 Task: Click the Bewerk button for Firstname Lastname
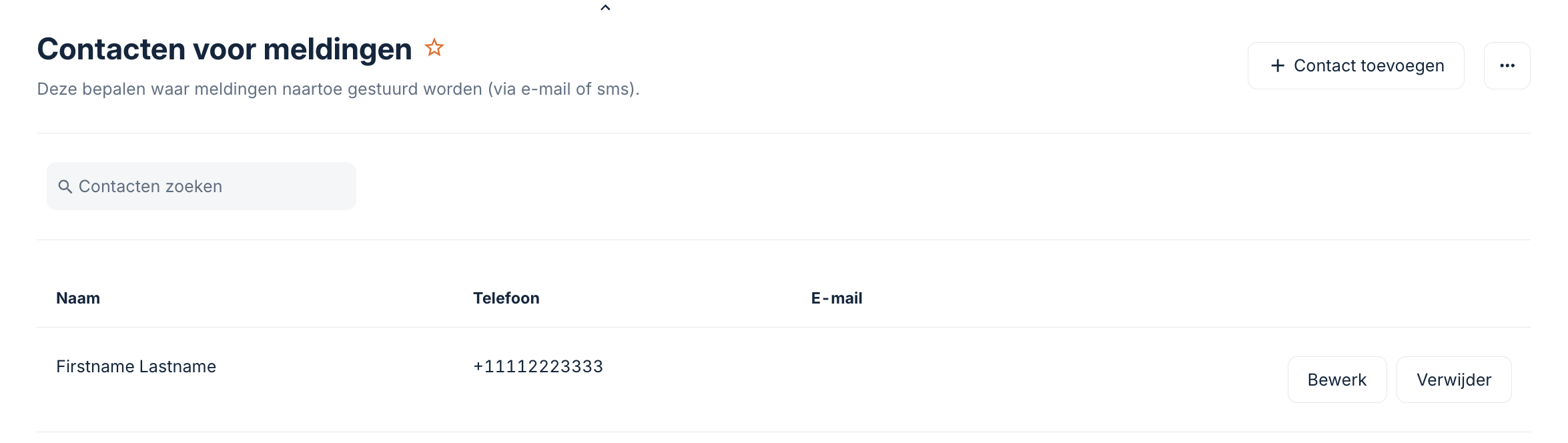click(1336, 379)
